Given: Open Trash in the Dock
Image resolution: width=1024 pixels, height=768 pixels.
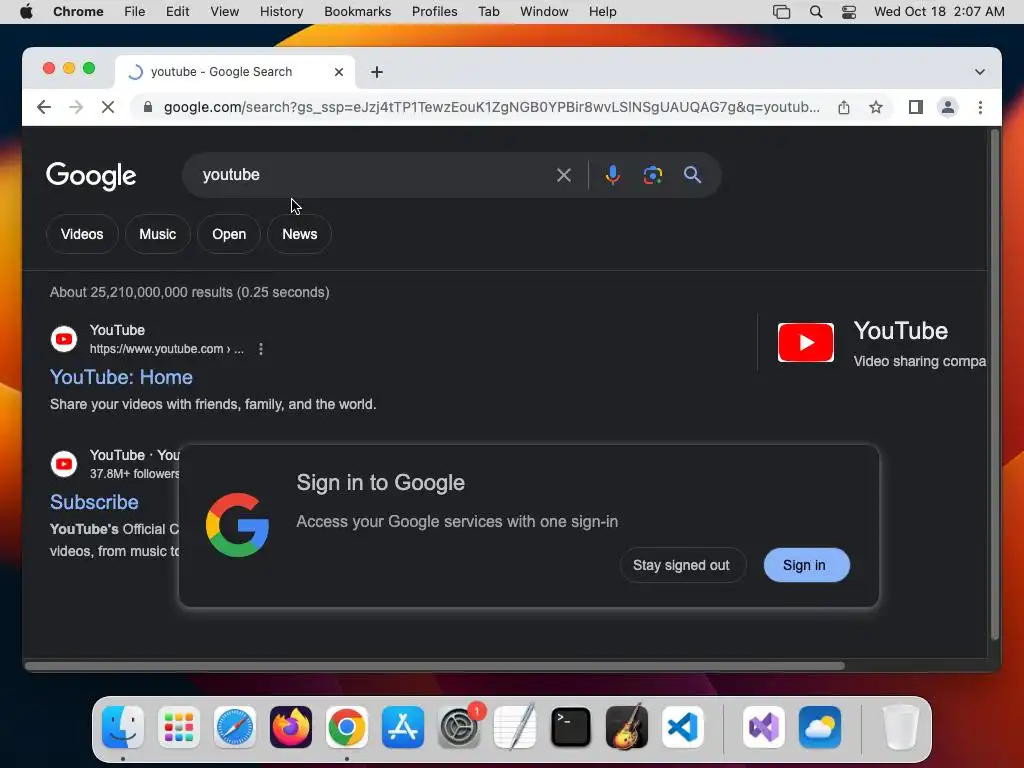Looking at the screenshot, I should pos(901,727).
